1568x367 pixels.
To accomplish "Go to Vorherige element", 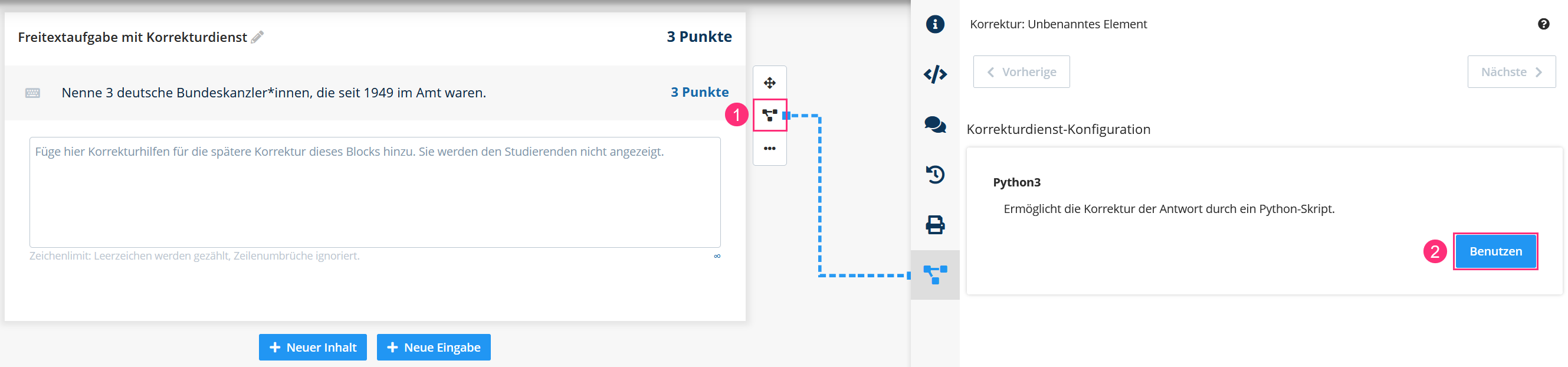I will coord(1021,72).
